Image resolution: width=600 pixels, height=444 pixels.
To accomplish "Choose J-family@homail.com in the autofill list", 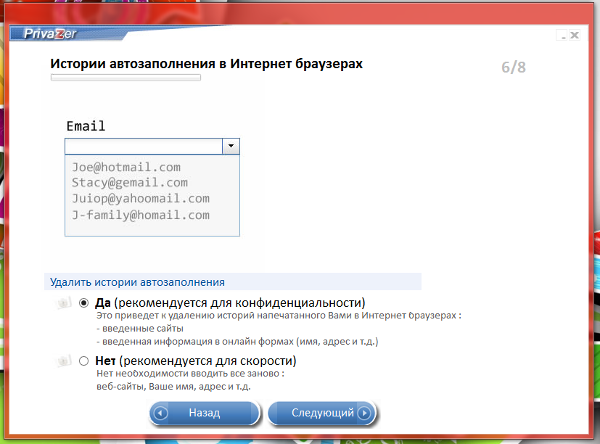I will [140, 215].
